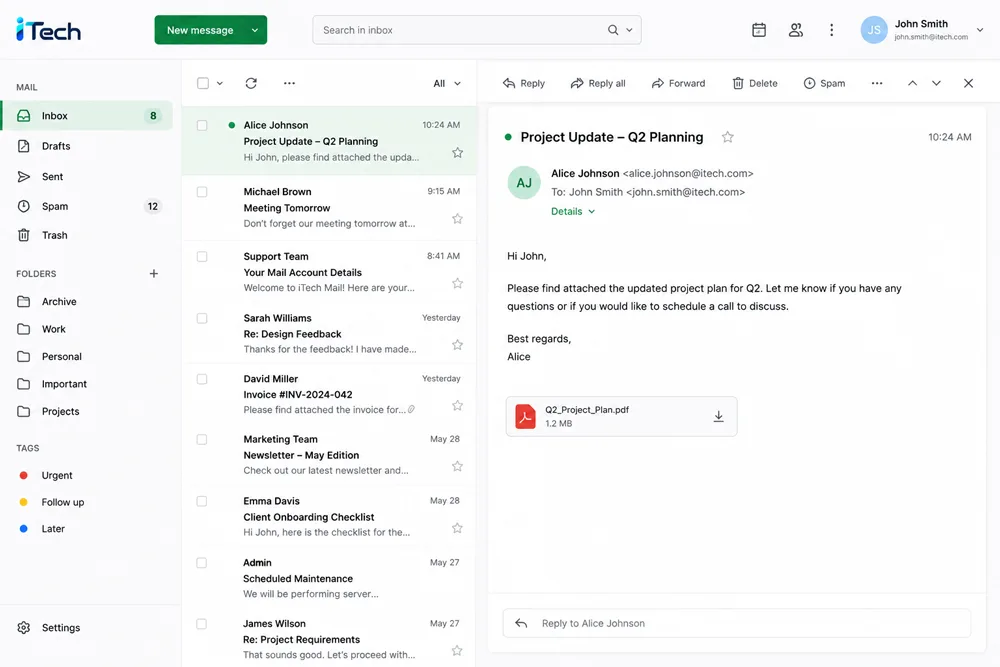The image size is (1000, 667).
Task: Click the New message button
Action: pyautogui.click(x=200, y=30)
